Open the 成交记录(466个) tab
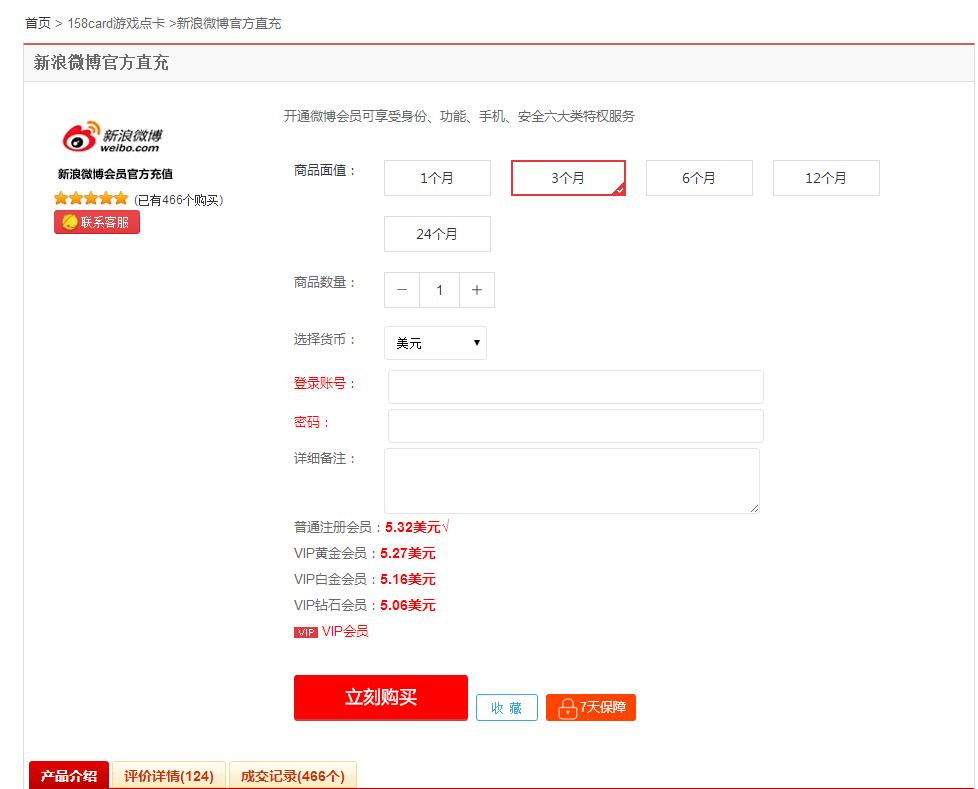Screen dimensions: 978x789 point(293,775)
